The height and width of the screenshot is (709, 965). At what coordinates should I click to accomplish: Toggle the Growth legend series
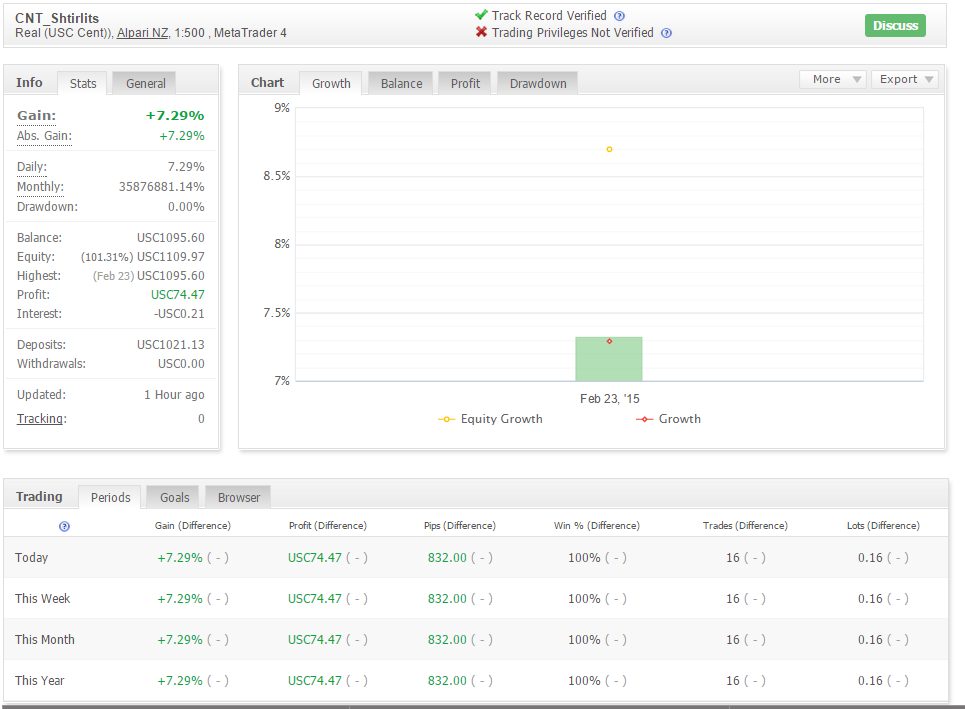point(668,419)
